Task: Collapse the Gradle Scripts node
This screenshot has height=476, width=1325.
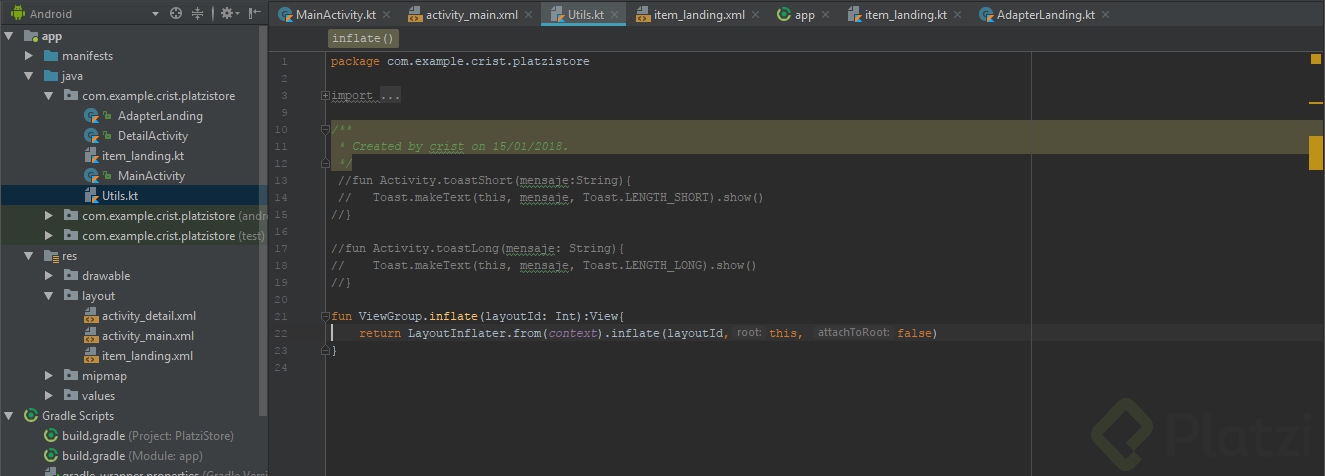Action: (x=9, y=416)
